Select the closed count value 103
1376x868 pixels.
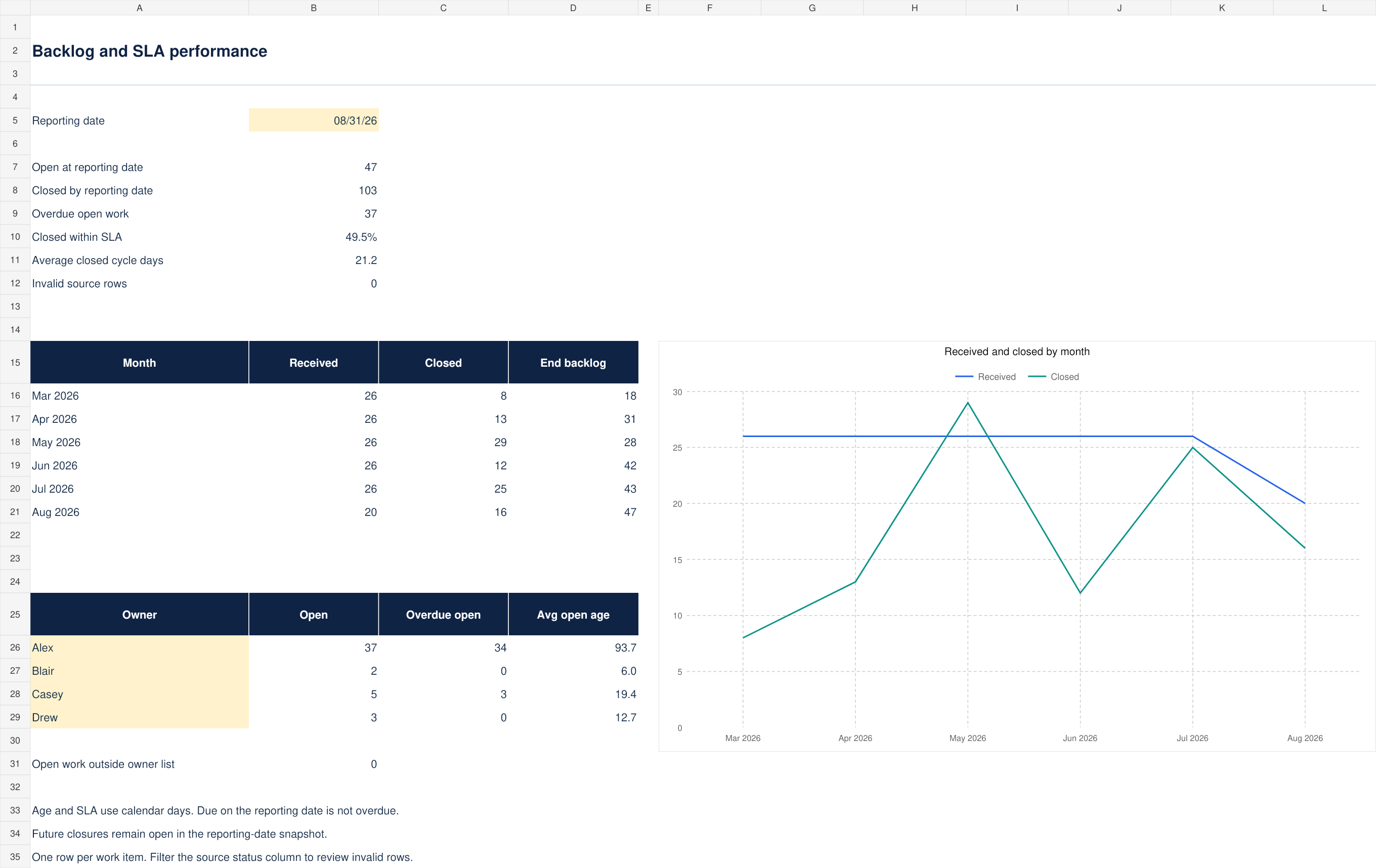(x=313, y=190)
